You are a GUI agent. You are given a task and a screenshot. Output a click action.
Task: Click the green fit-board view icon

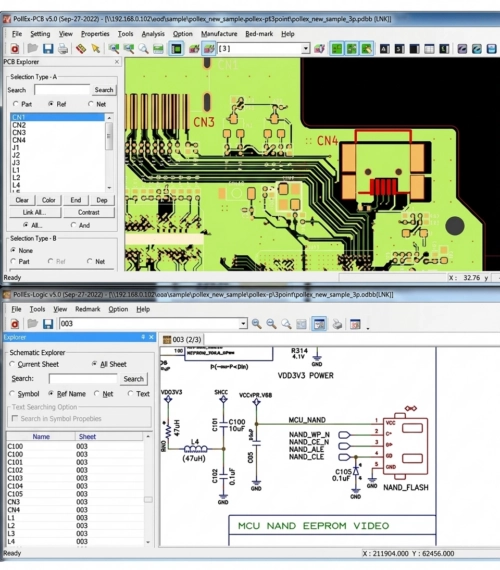pos(158,48)
